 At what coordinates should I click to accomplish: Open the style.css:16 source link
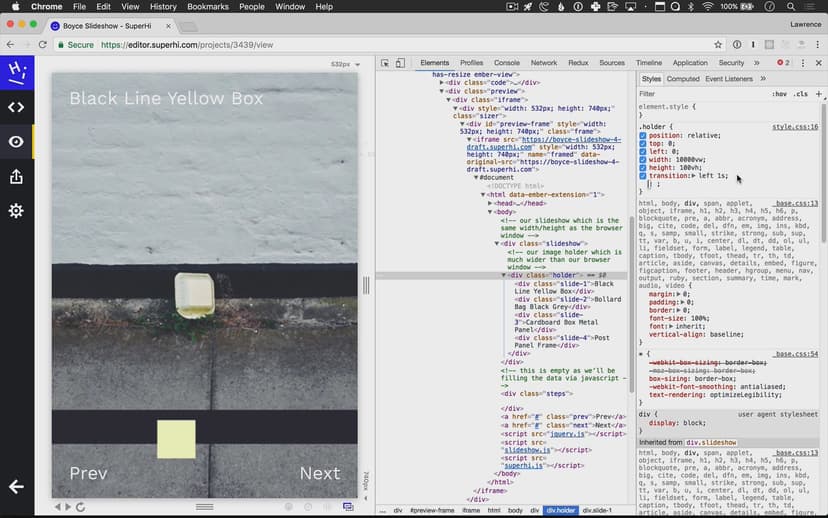point(794,127)
